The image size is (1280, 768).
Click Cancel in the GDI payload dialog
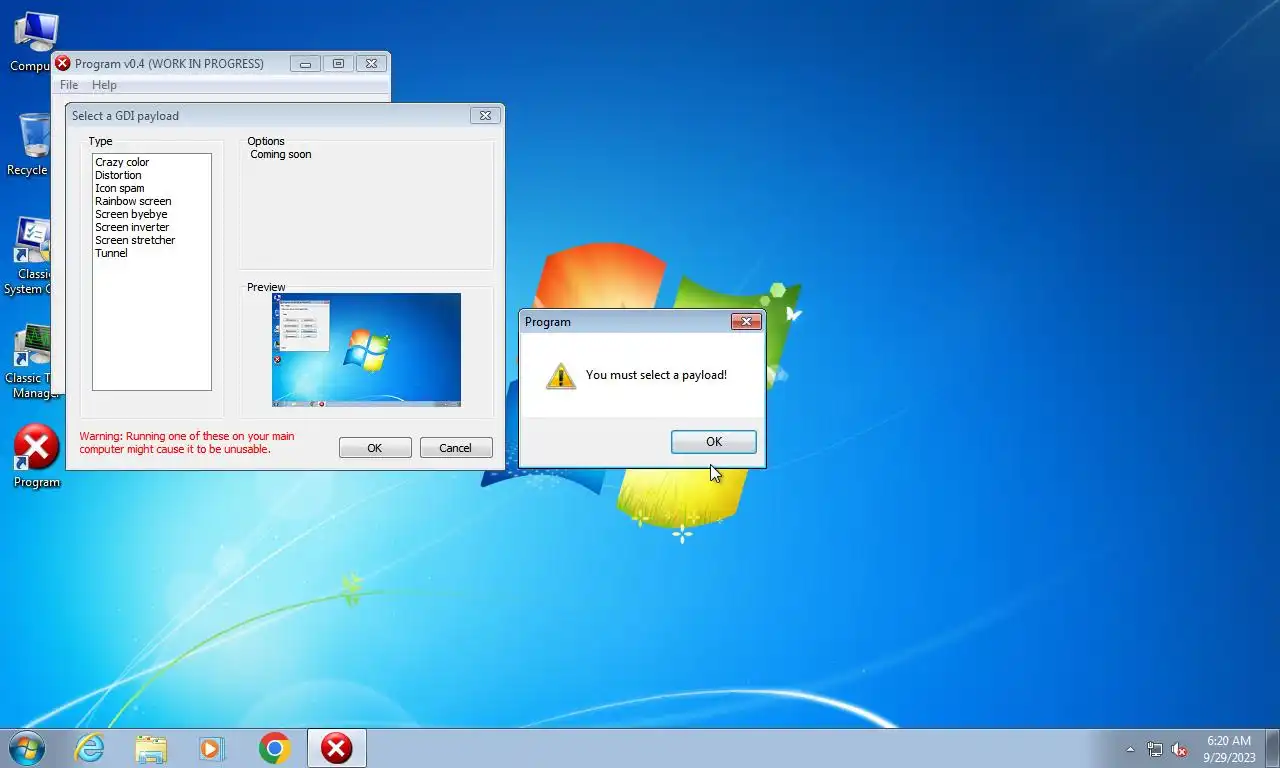456,448
